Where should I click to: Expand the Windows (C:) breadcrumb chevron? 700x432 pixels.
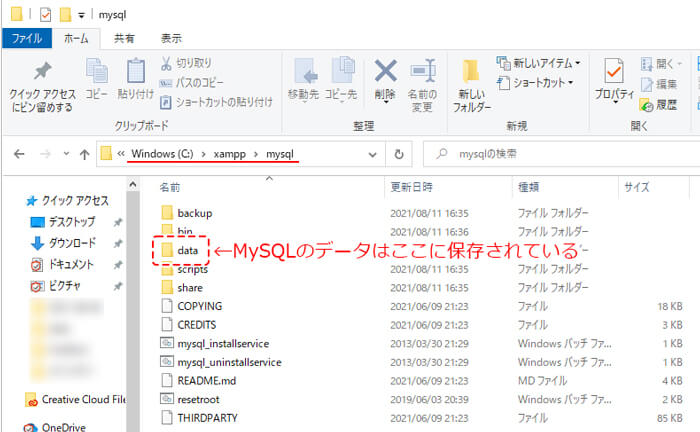tap(204, 154)
